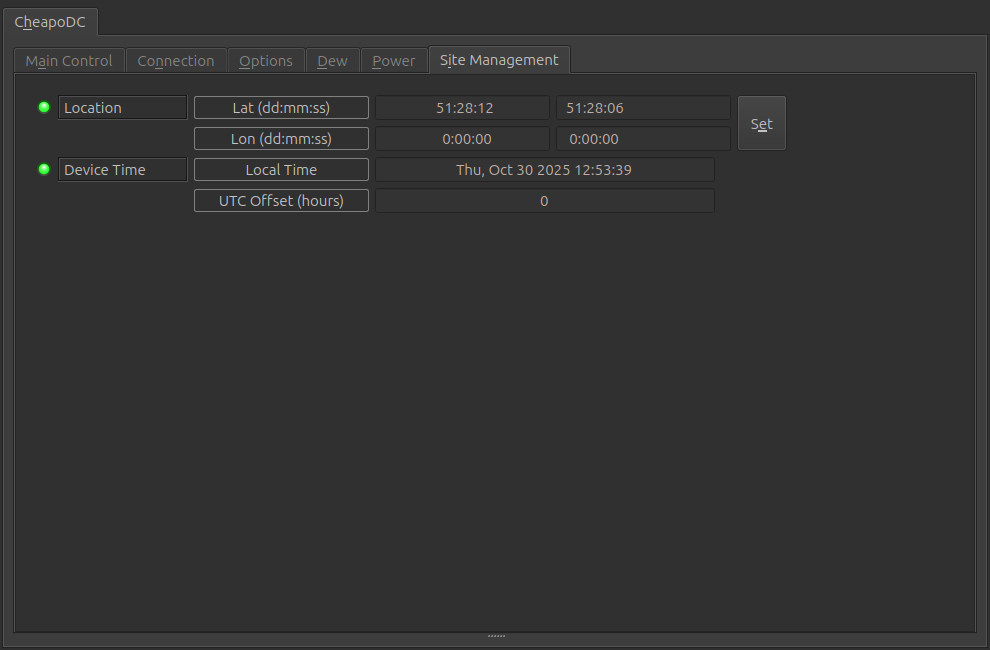The width and height of the screenshot is (990, 650).
Task: Select the Site Management tab
Action: [499, 60]
